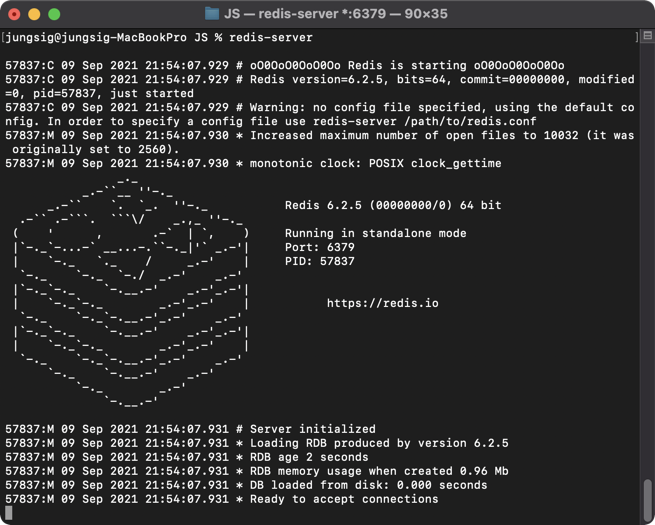Screen dimensions: 655x525
Task: Click the 'DB loaded from disk: 0.000 seconds' line
Action: click(246, 485)
